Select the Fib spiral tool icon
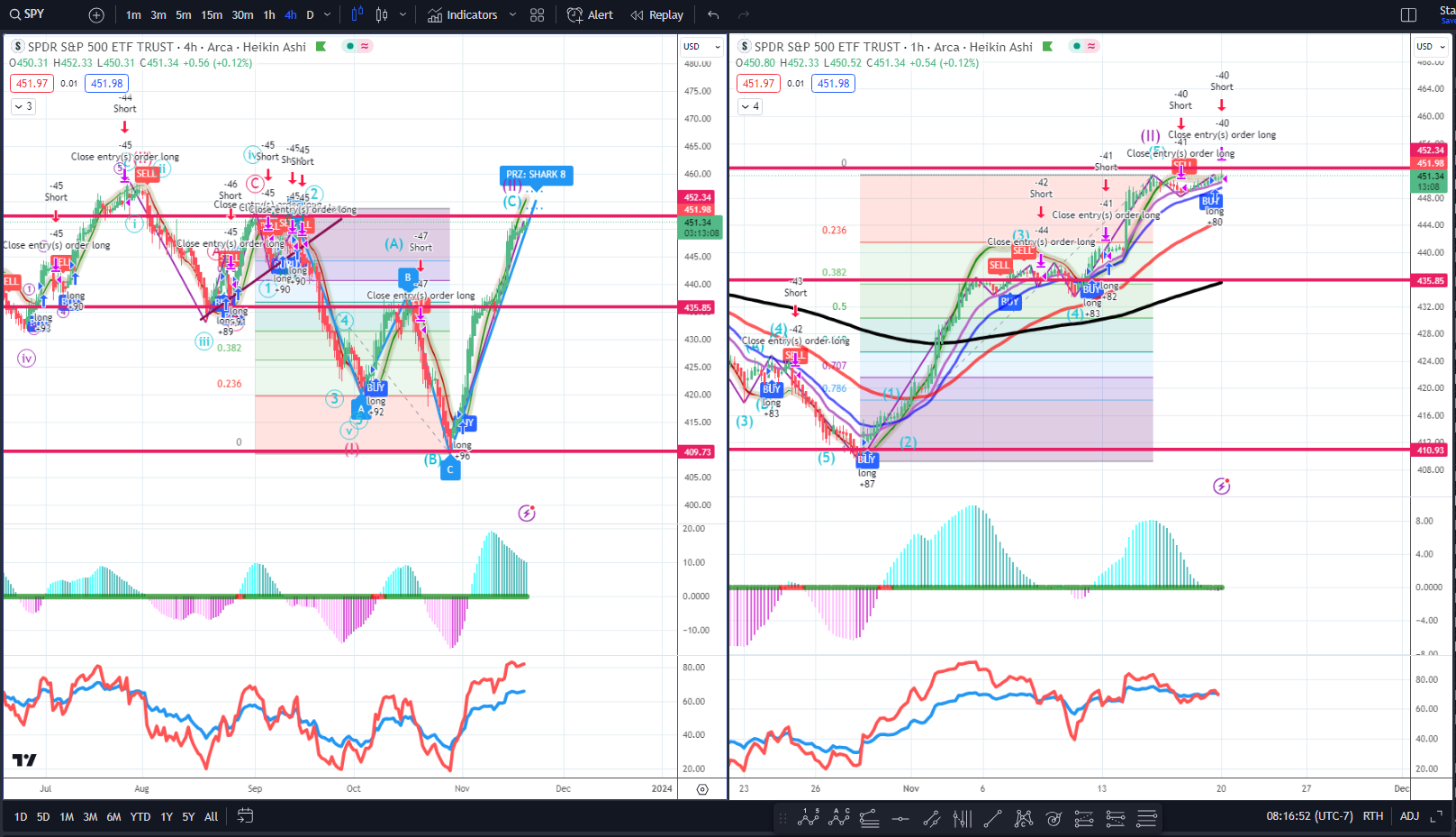The height and width of the screenshot is (837, 1456). [1054, 818]
